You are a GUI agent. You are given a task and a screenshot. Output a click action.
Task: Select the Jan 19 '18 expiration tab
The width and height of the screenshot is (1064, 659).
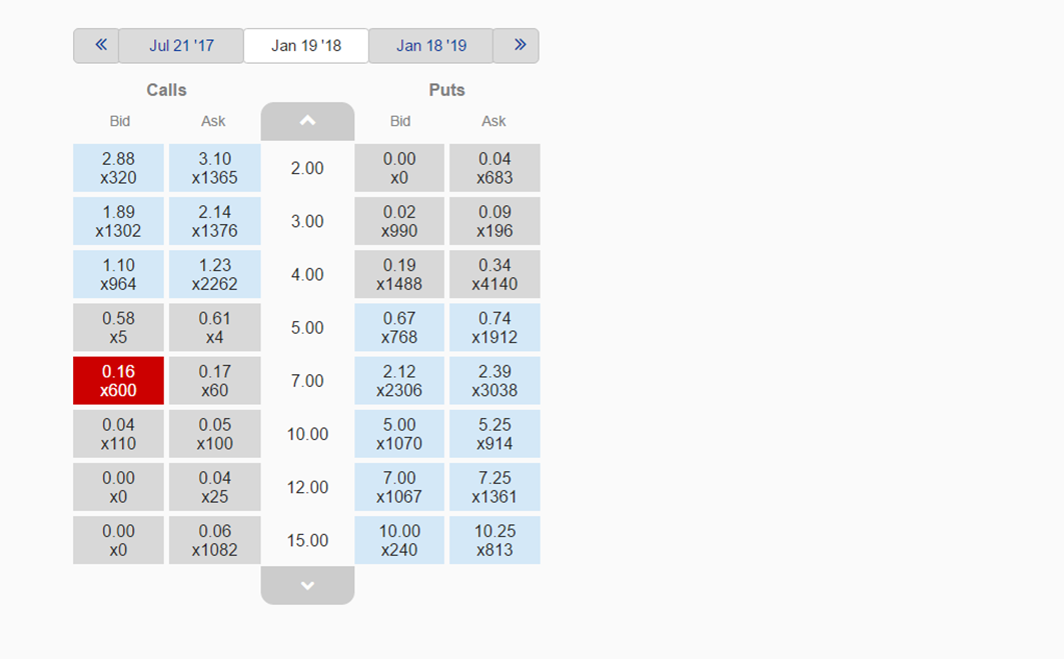click(x=306, y=45)
